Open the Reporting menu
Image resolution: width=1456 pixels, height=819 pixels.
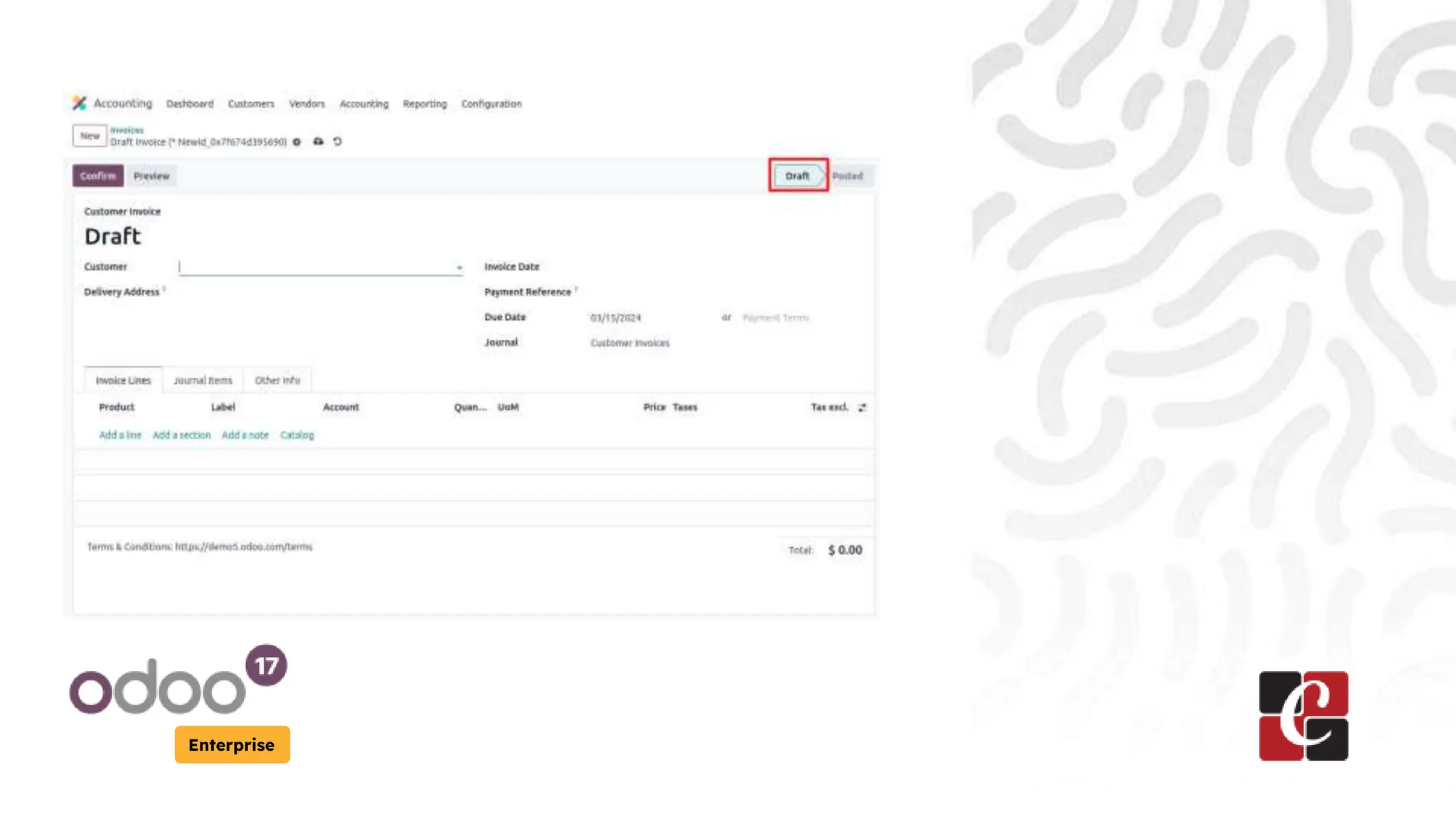tap(424, 104)
